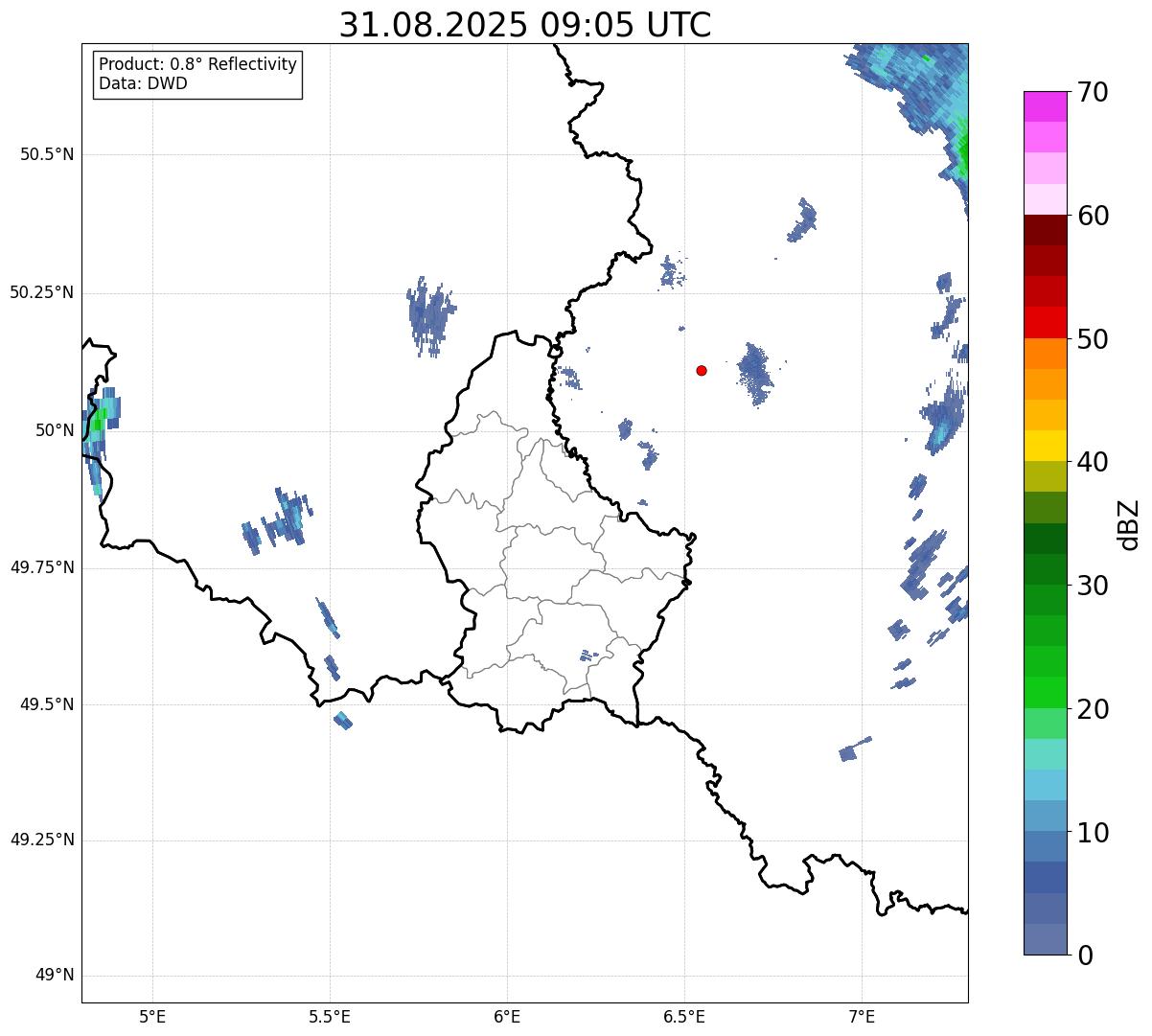Click the 49.25°N latitude label
The width and height of the screenshot is (1152, 1036).
click(41, 840)
